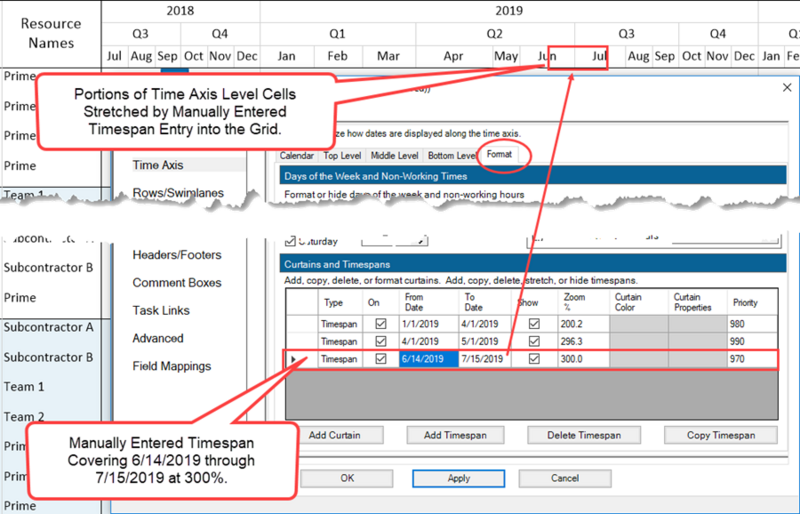
Task: Click Curtain Color cell in the 970 priority row
Action: 638,359
